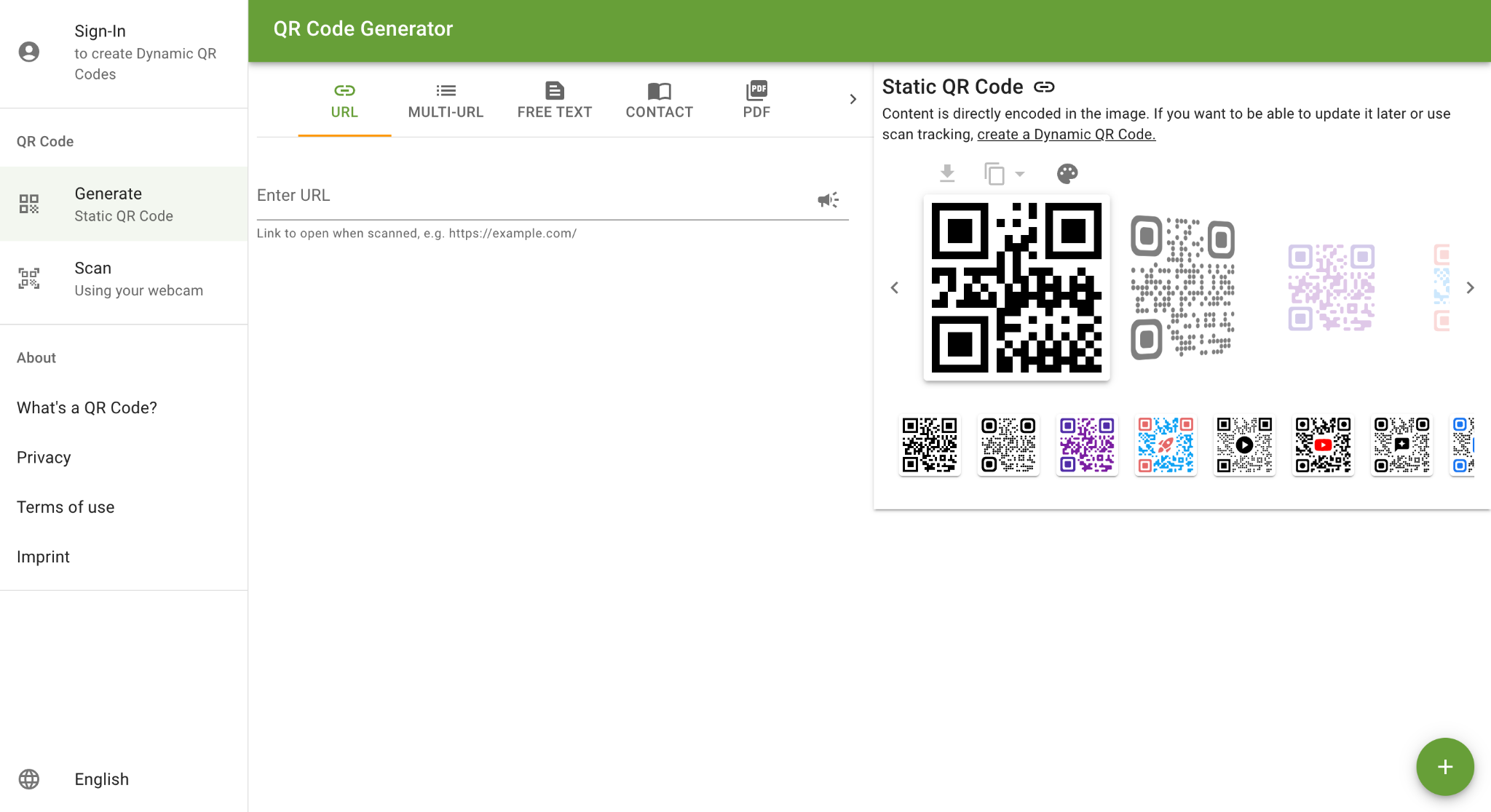The image size is (1491, 812).
Task: Click the globe icon for language
Action: click(x=28, y=779)
